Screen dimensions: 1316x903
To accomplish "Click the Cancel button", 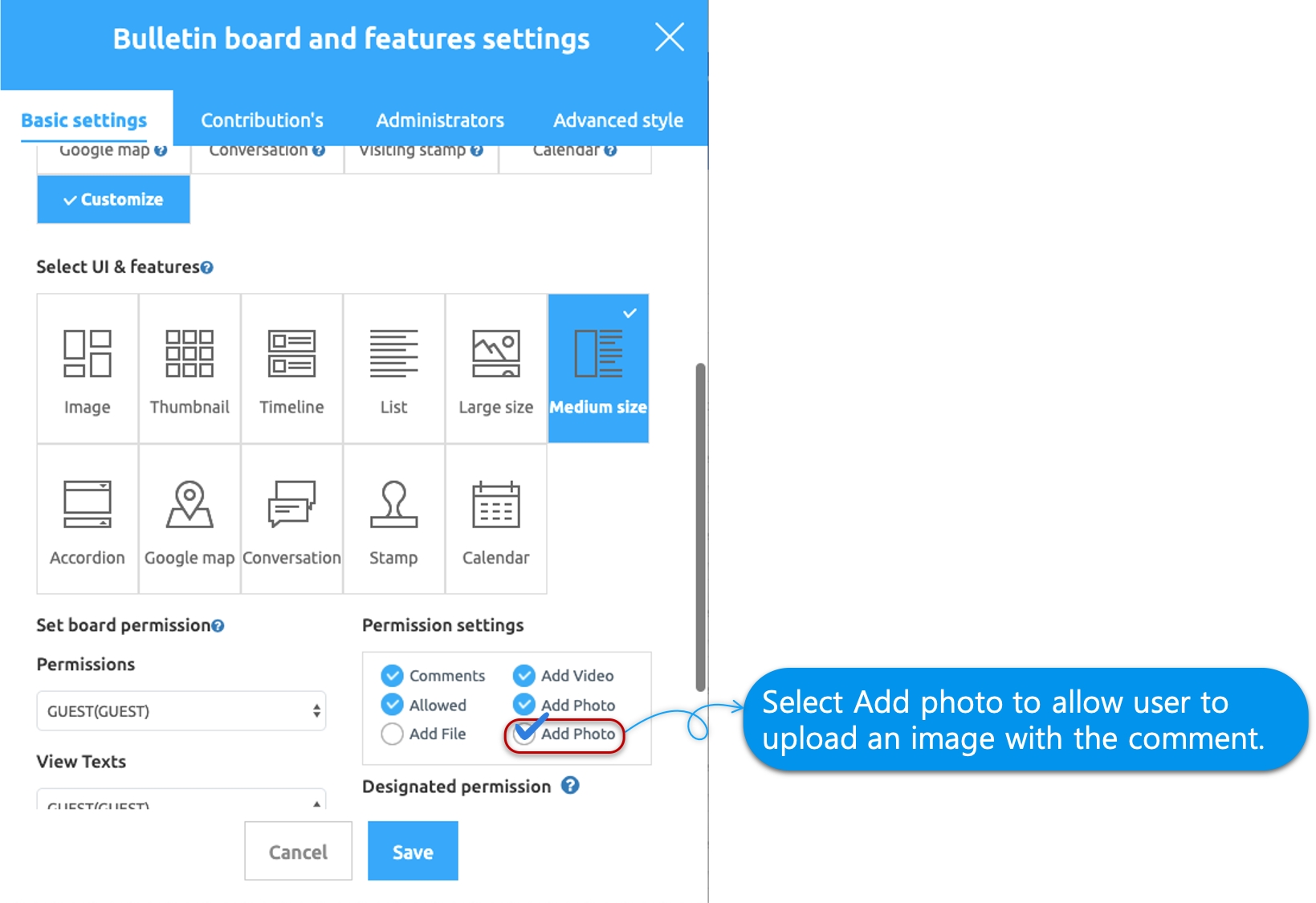I will [298, 852].
